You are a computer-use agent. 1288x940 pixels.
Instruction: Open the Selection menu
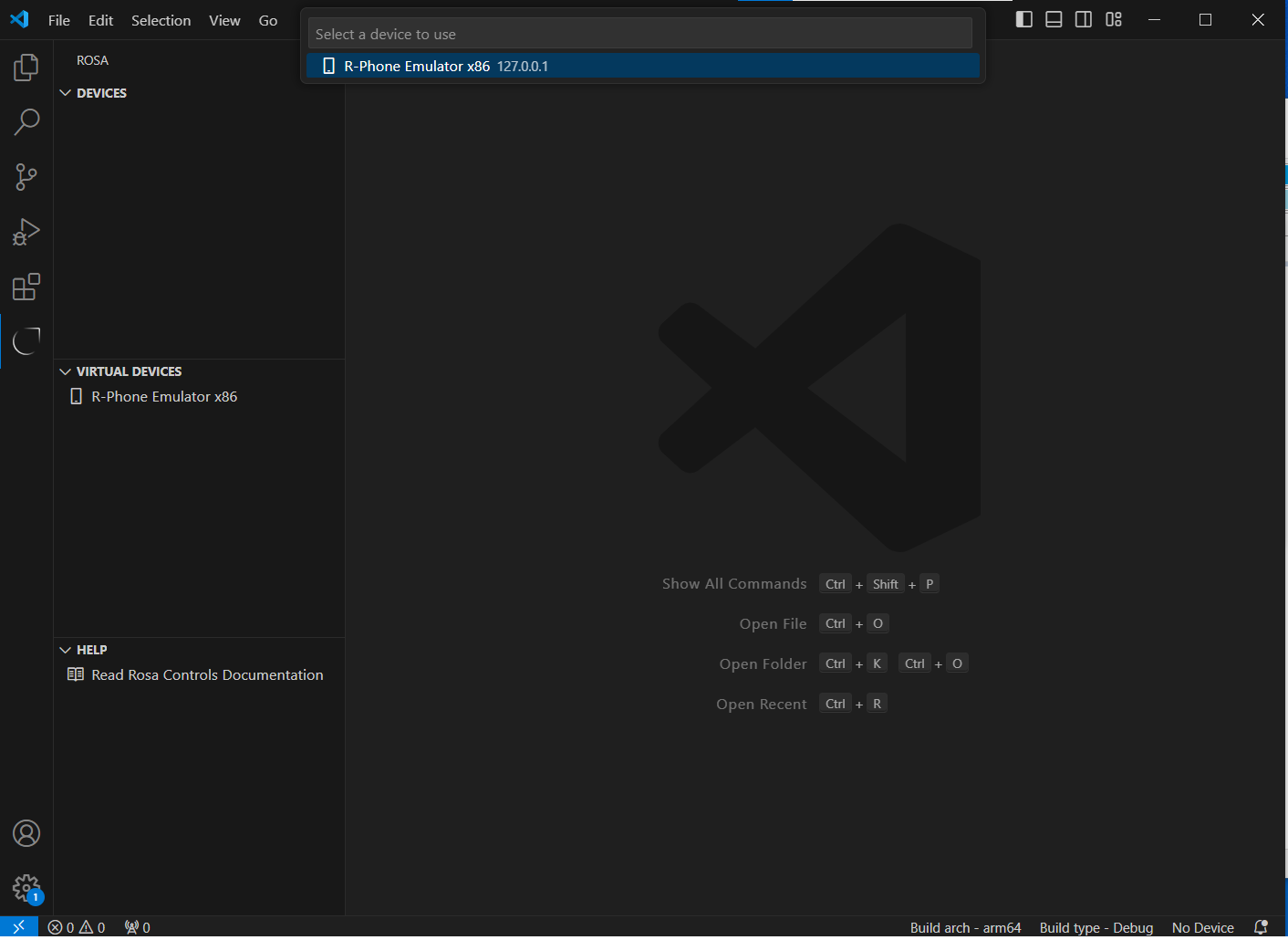pos(161,20)
